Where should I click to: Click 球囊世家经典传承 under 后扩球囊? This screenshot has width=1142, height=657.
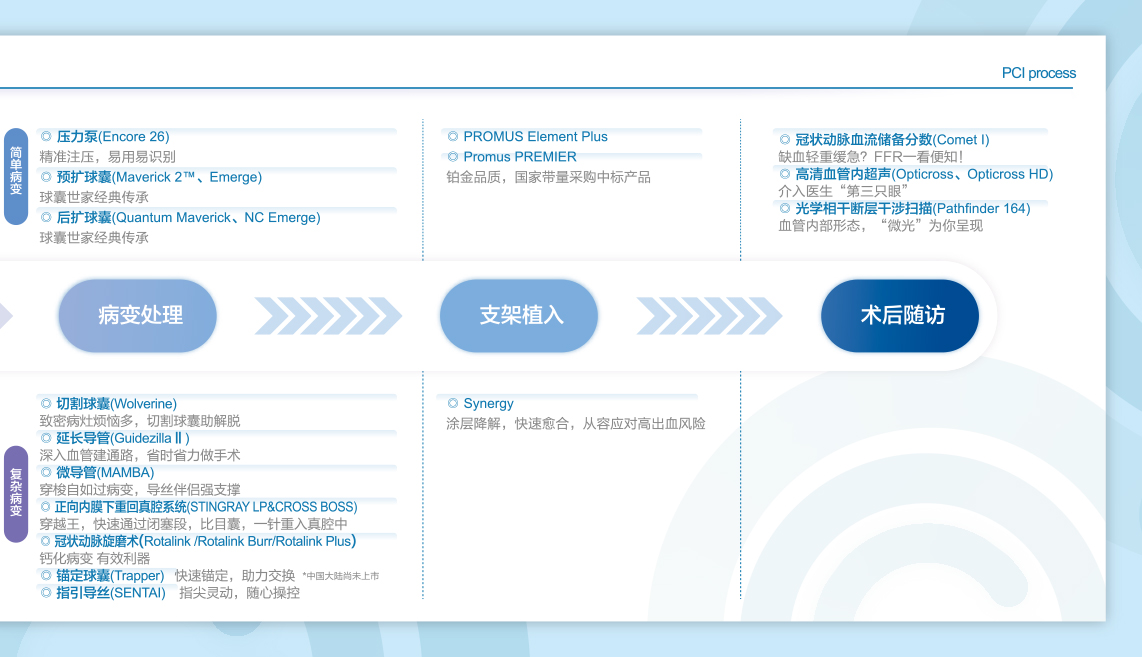point(94,237)
